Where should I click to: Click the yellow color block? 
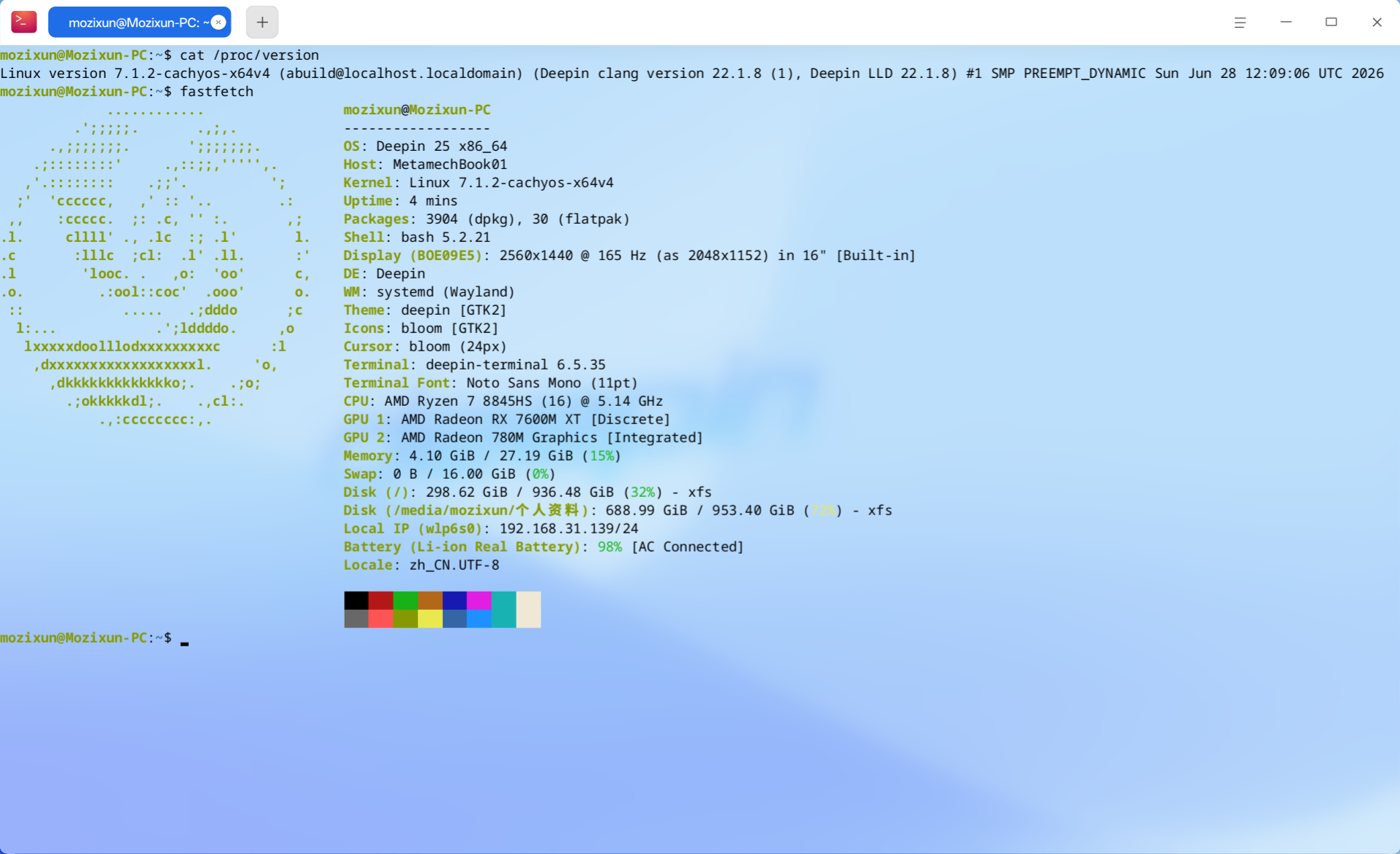[430, 619]
